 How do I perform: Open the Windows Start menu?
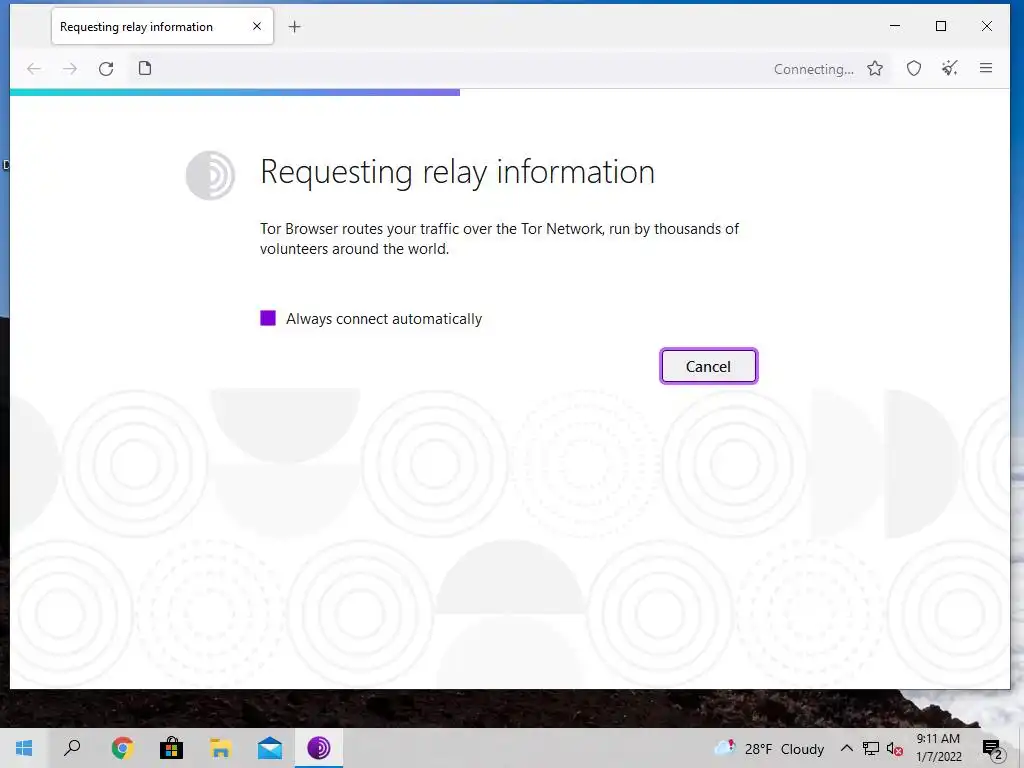point(24,748)
